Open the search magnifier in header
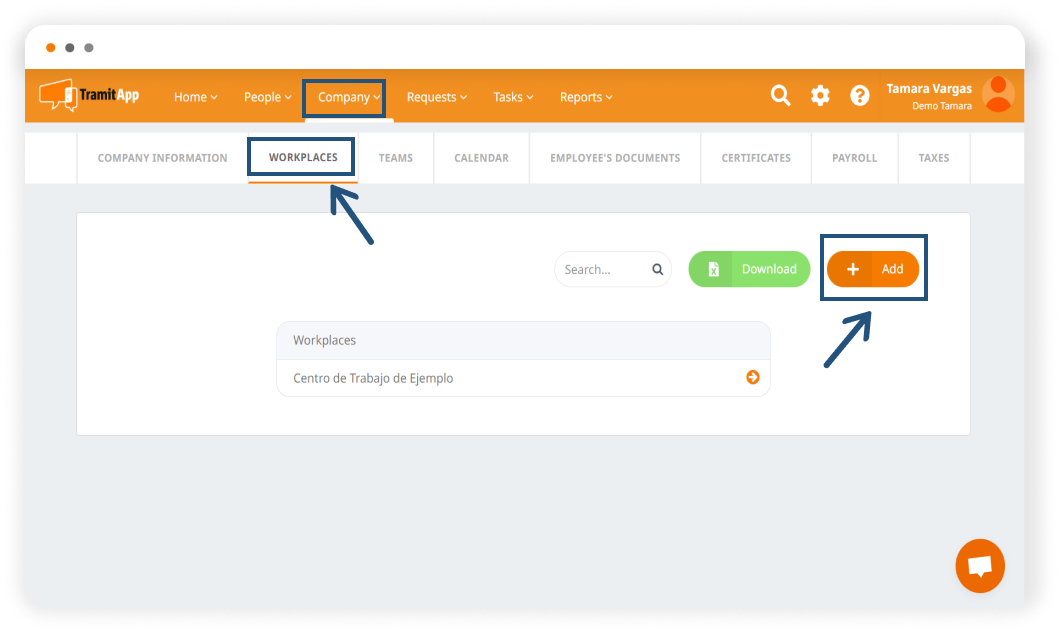The height and width of the screenshot is (633, 1061). point(780,96)
